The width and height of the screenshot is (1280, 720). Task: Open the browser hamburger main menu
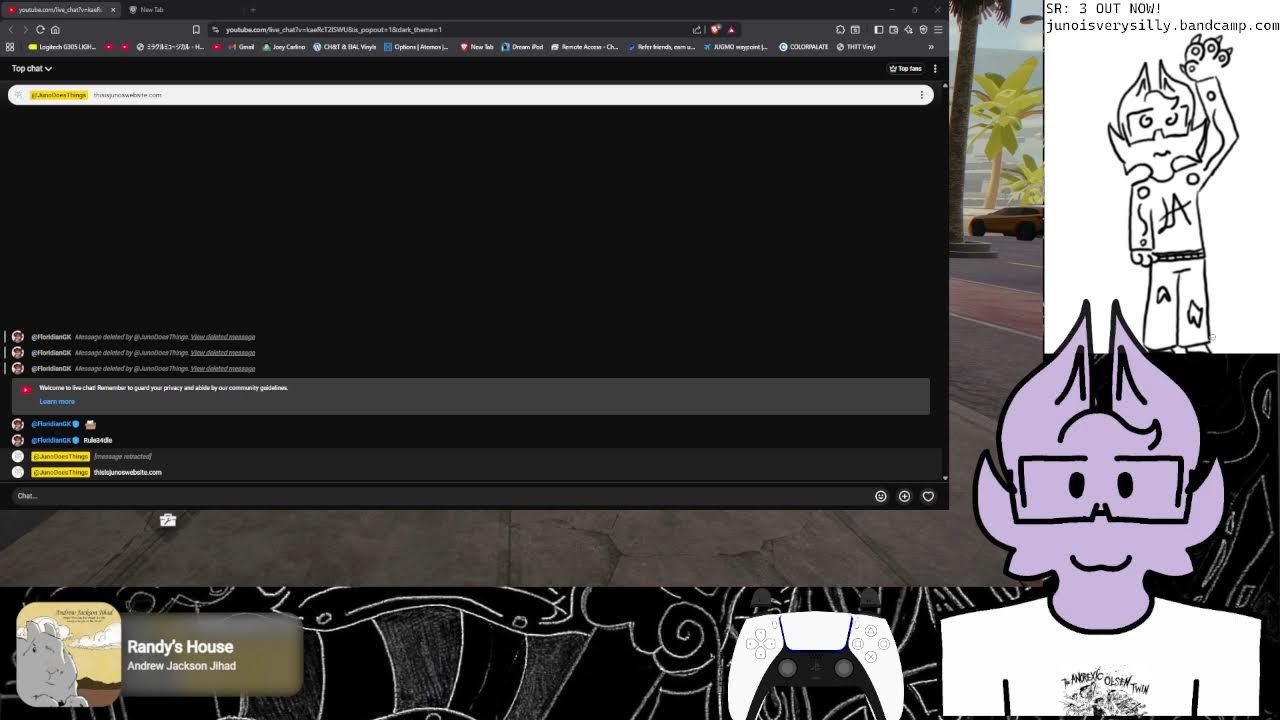click(938, 29)
